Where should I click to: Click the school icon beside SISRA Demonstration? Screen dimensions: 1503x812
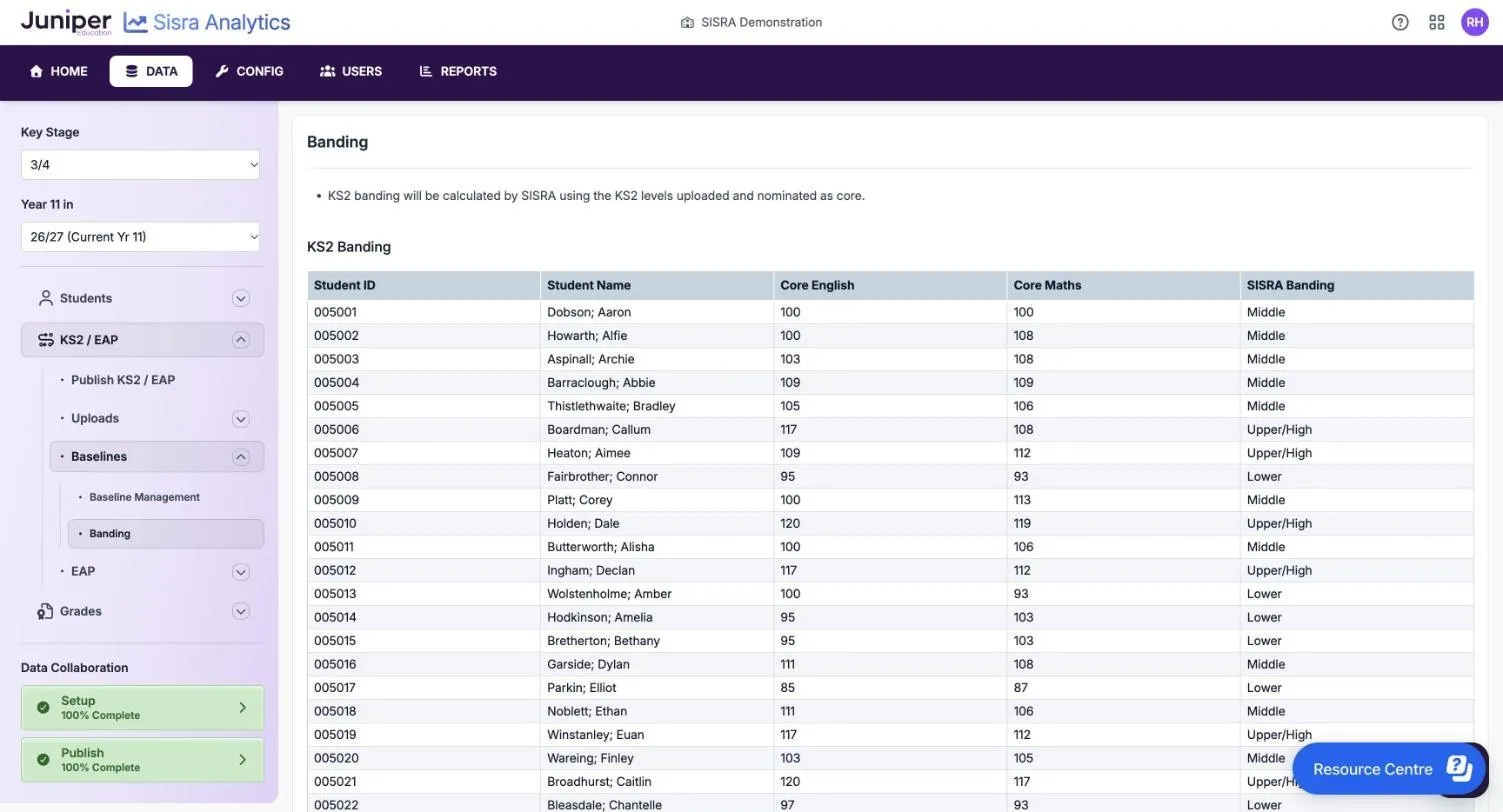click(687, 22)
